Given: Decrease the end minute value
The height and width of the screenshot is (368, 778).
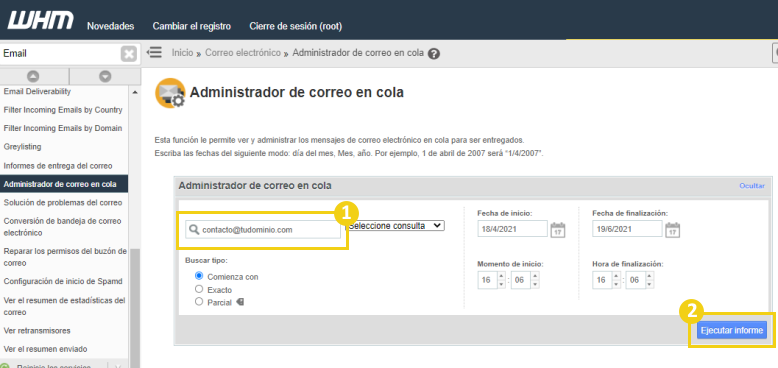Looking at the screenshot, I should [x=649, y=284].
